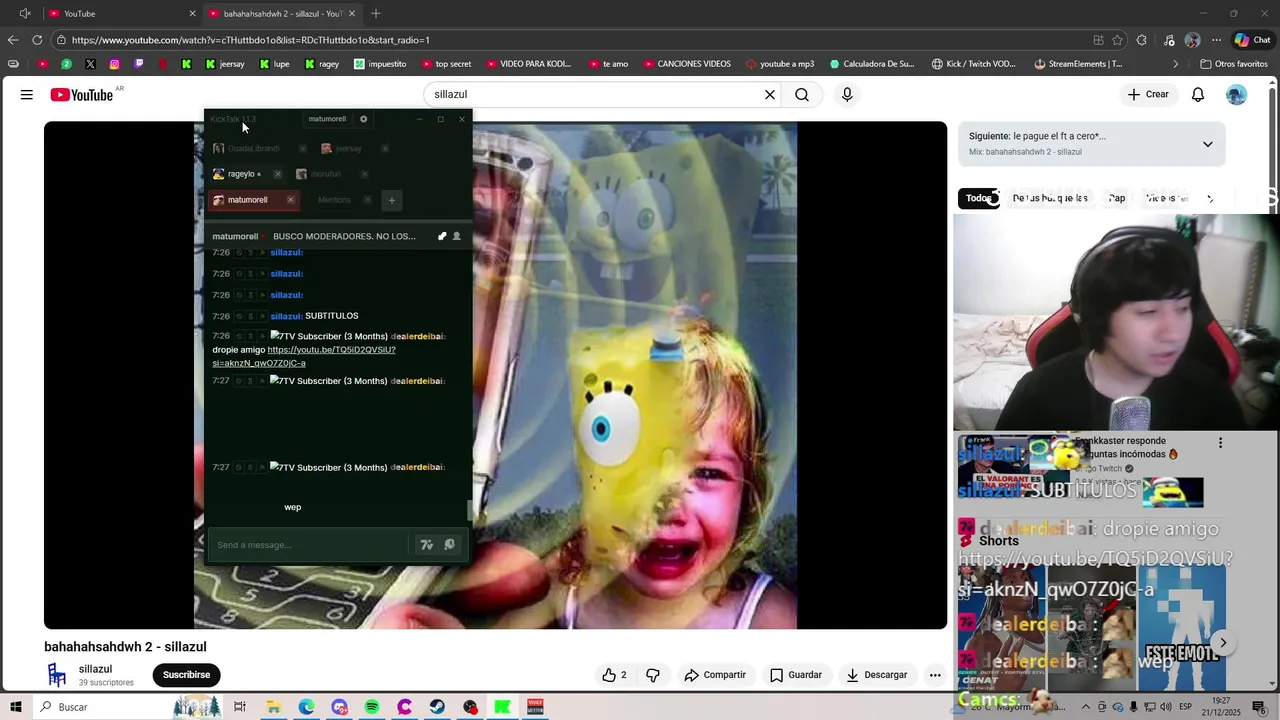Open Spotify from the taskbar

coord(372,707)
